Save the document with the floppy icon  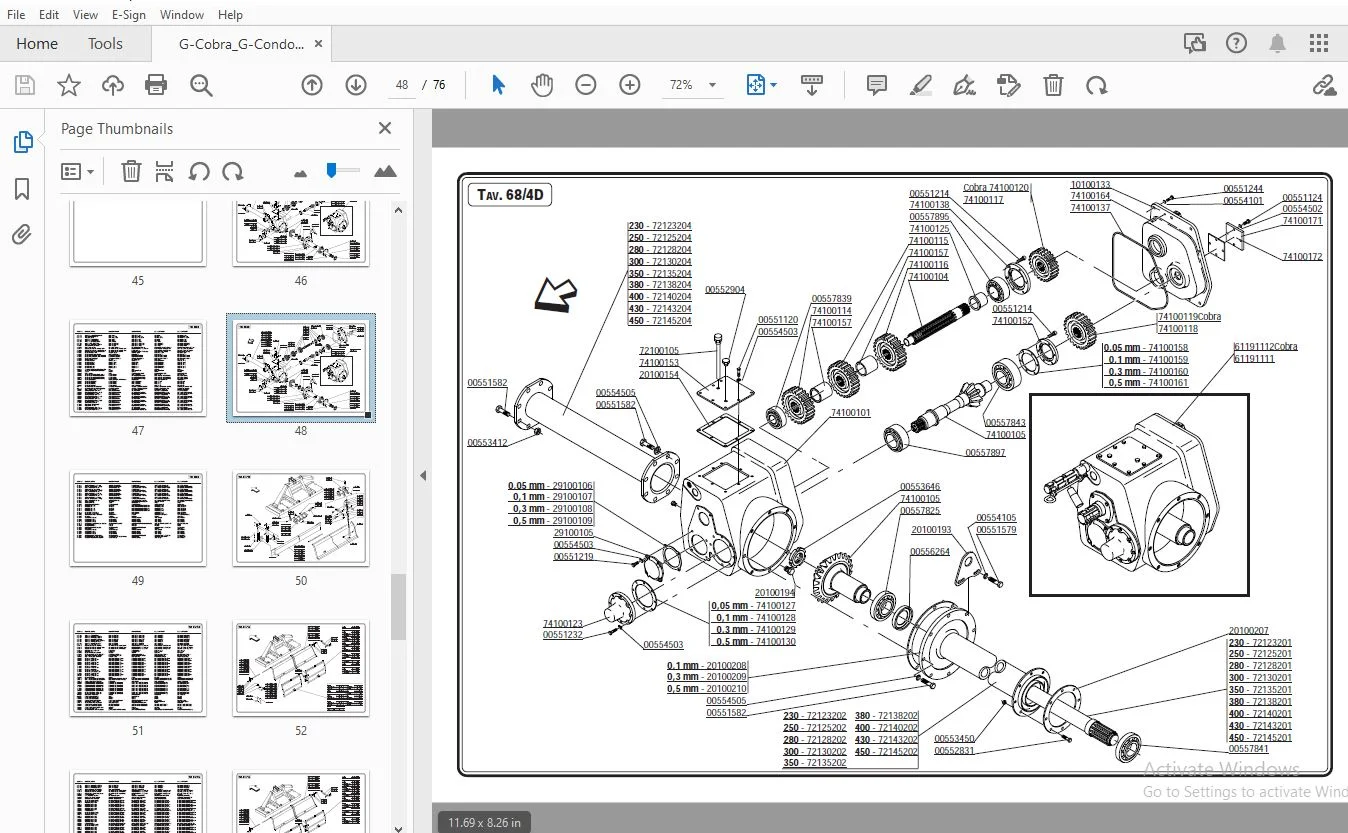point(25,85)
